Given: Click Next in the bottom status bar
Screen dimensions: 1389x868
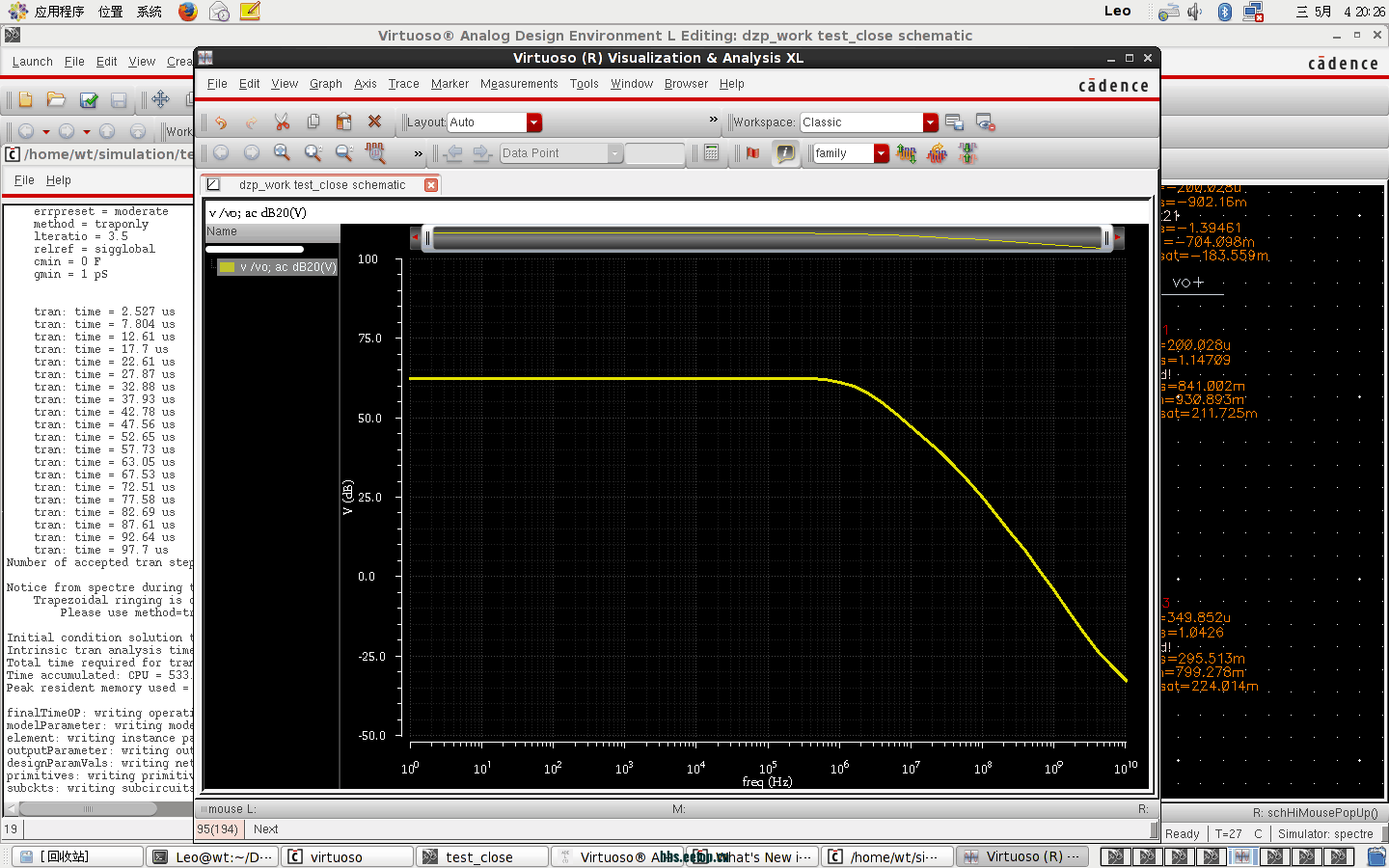Looking at the screenshot, I should (x=265, y=829).
